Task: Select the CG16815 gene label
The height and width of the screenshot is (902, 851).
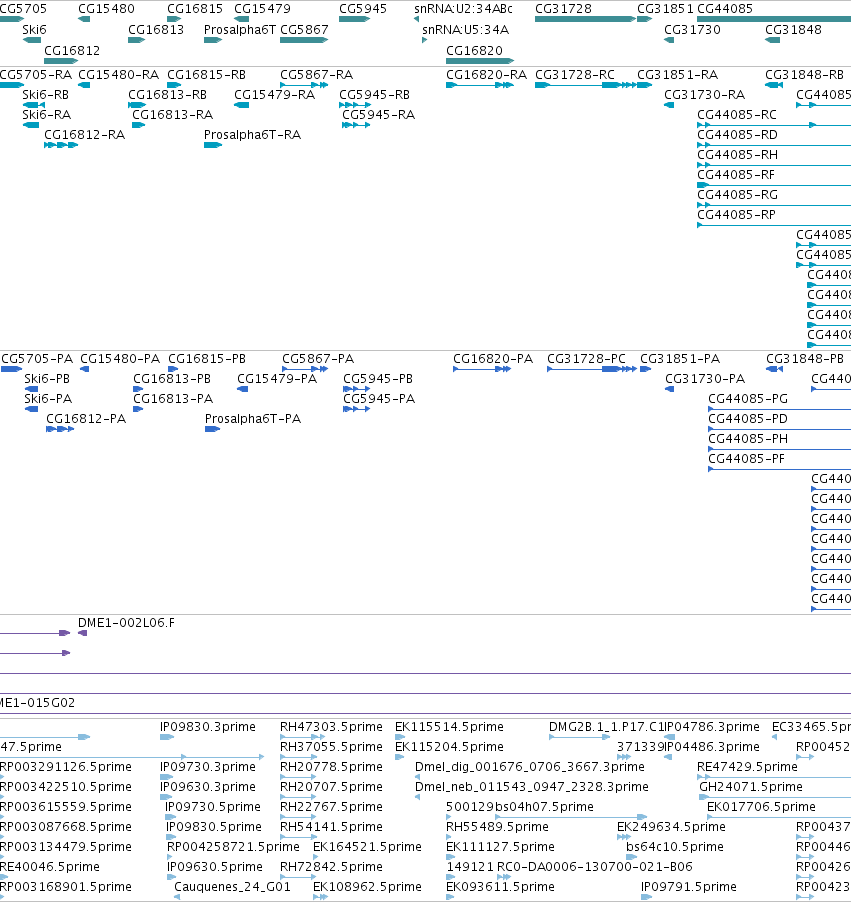Action: coord(194,9)
